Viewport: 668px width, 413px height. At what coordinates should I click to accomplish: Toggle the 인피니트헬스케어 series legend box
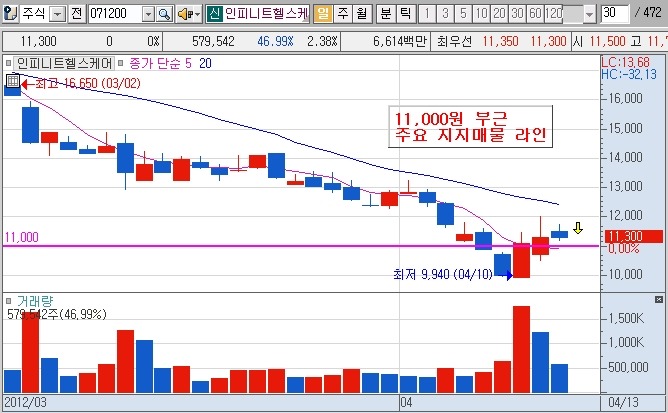pyautogui.click(x=9, y=64)
